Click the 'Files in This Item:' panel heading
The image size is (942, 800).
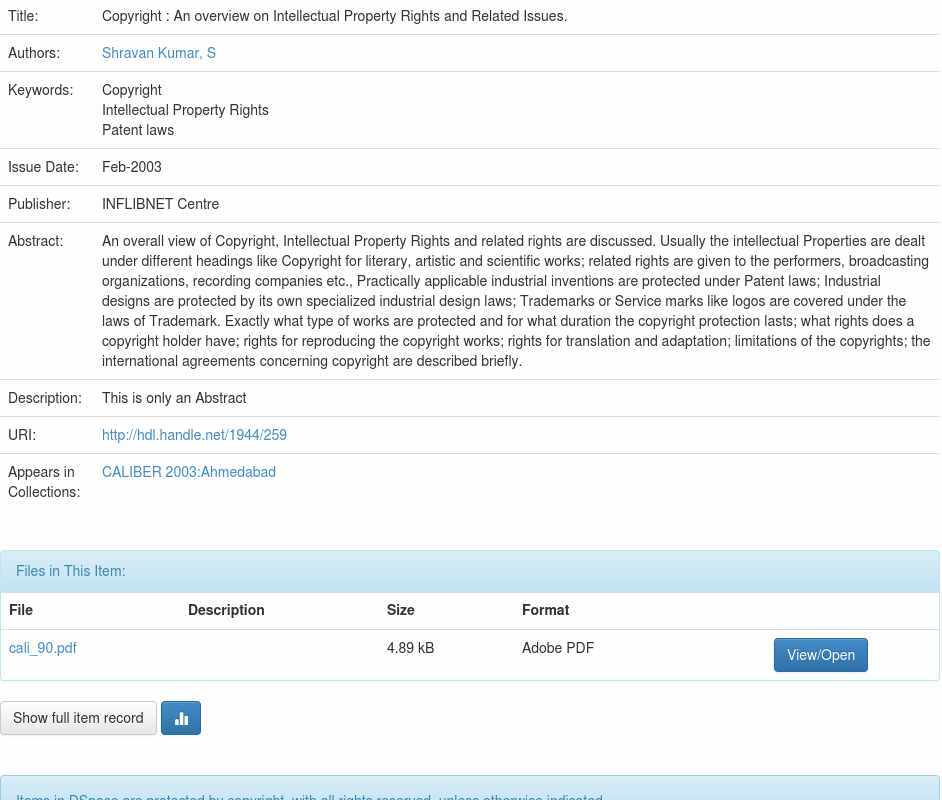[x=71, y=571]
